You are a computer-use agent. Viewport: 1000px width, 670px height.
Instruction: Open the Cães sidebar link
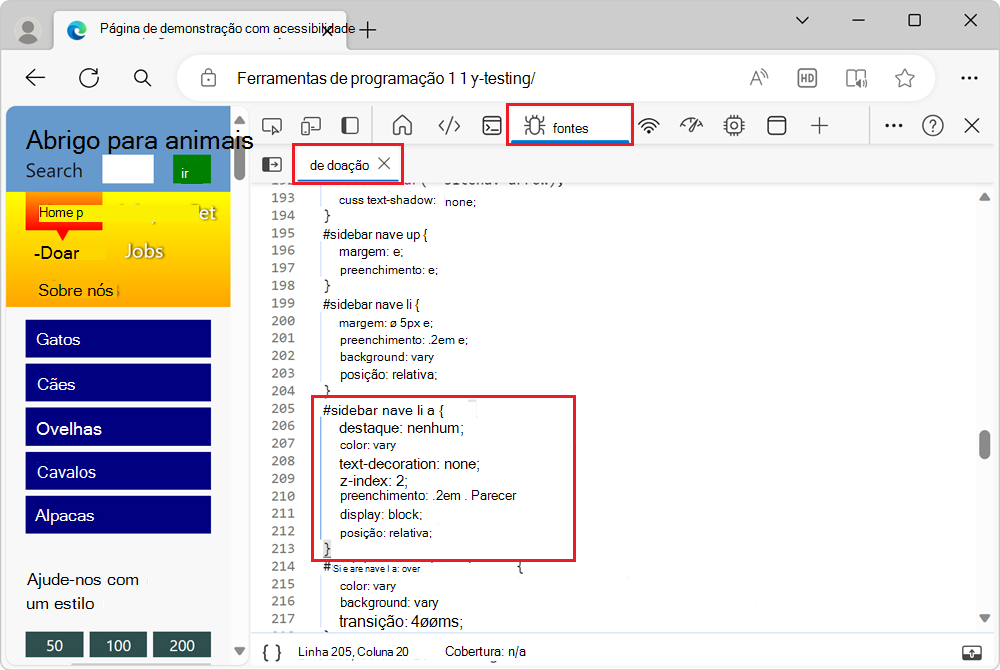tap(118, 383)
